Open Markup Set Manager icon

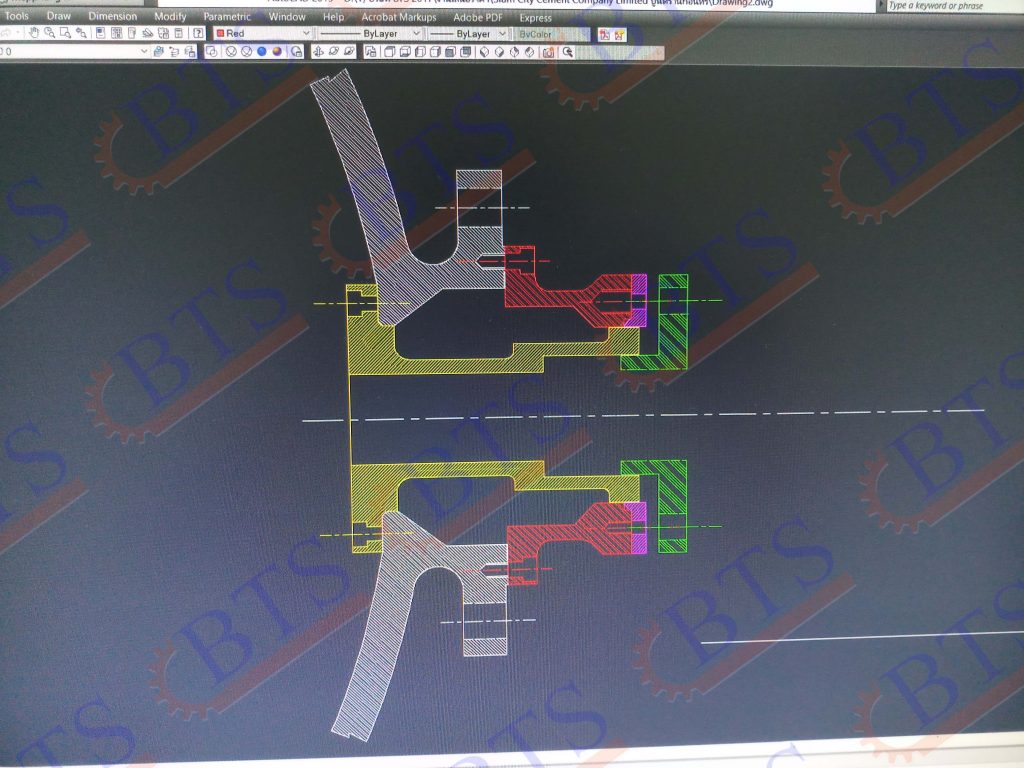click(163, 33)
